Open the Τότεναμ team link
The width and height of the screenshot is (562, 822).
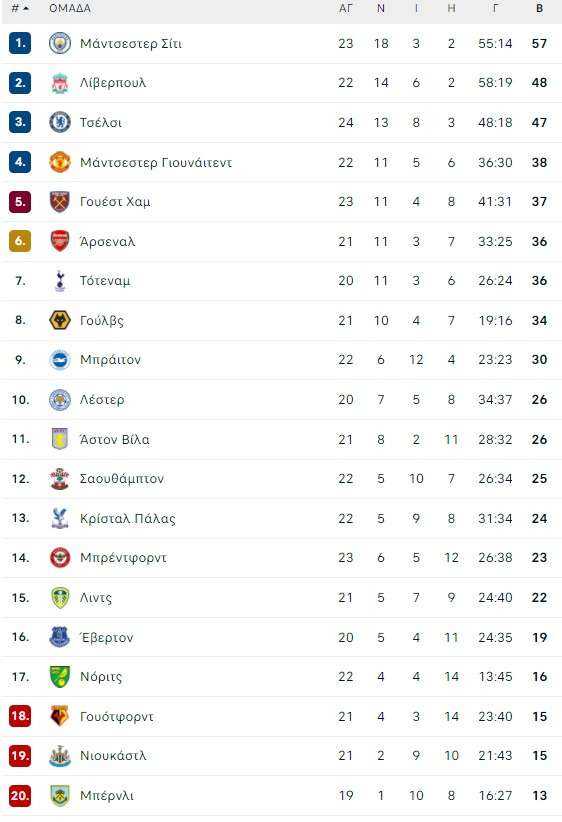(105, 281)
